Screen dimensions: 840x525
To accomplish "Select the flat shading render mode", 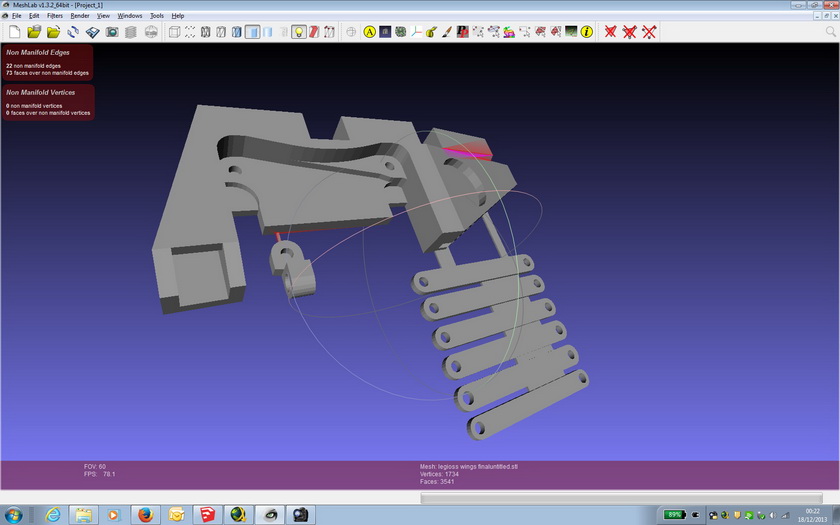I will pos(252,32).
